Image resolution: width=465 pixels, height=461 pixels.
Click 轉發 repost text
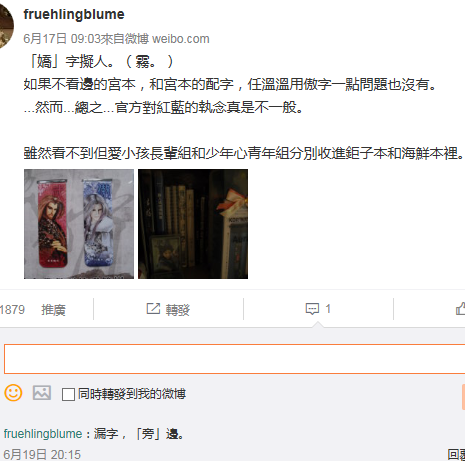coord(178,310)
